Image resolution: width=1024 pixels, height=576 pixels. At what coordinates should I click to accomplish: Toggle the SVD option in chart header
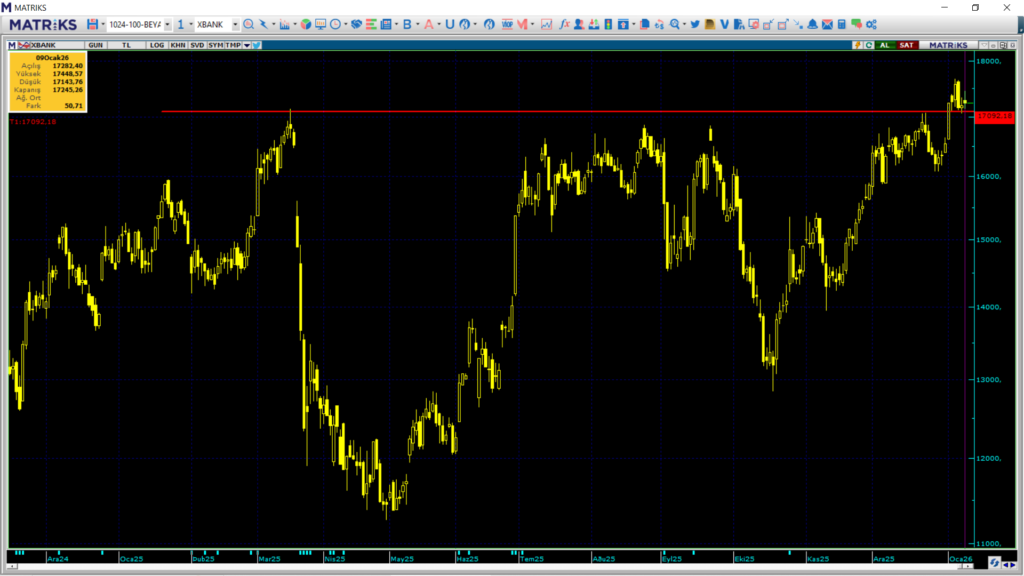pos(197,45)
